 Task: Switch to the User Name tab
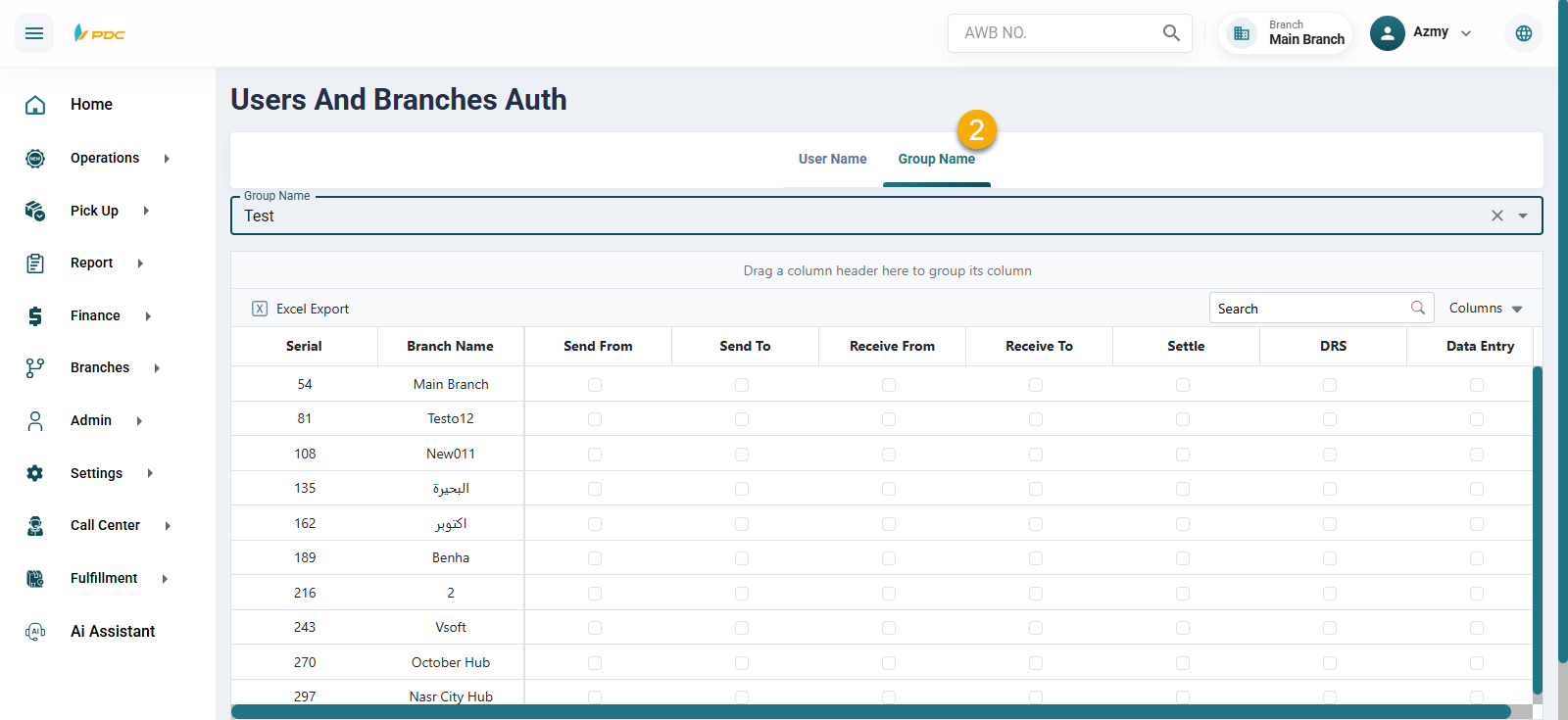832,159
